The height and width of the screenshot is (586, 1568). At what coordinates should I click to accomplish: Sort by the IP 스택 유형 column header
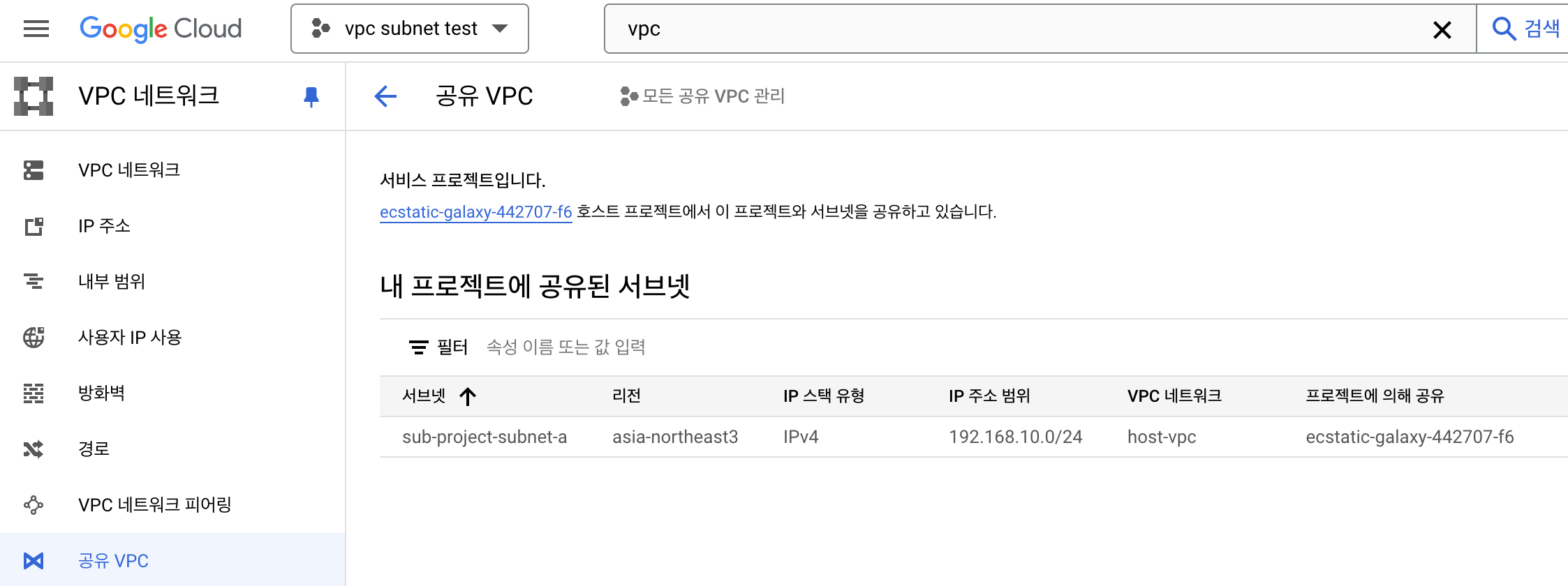[x=824, y=396]
